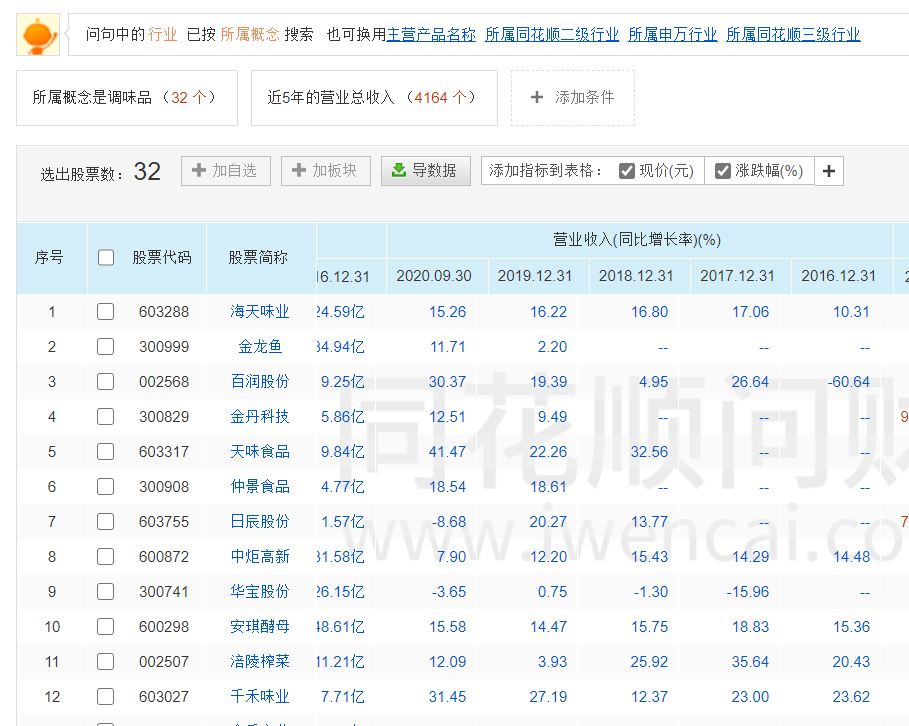Image resolution: width=909 pixels, height=726 pixels.
Task: Click value -60.64 in 百润股份 row
Action: 849,382
